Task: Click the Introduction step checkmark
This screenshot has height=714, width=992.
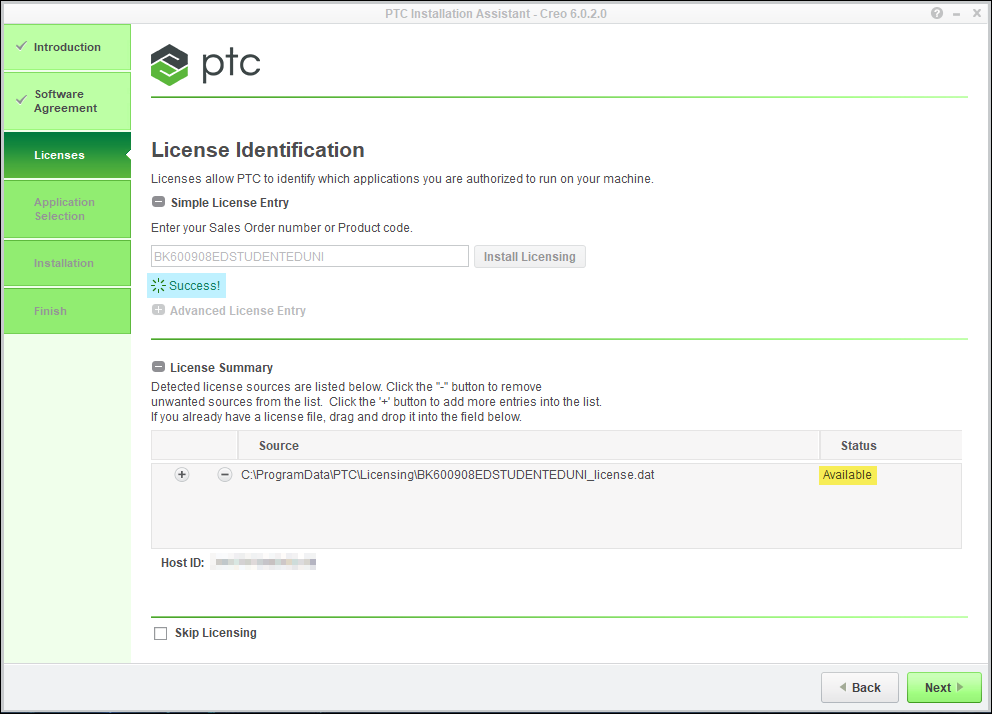Action: tap(21, 47)
